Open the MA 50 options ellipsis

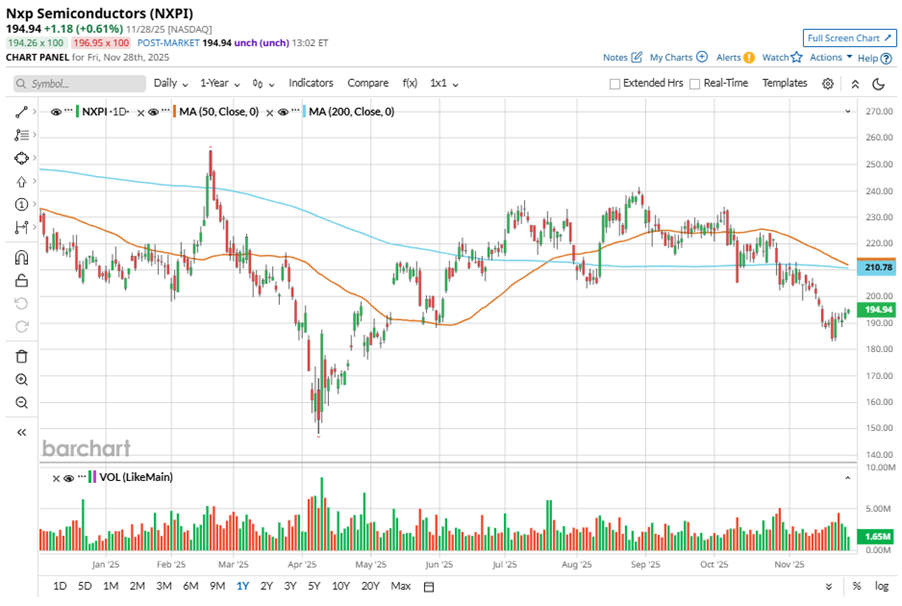[x=166, y=109]
